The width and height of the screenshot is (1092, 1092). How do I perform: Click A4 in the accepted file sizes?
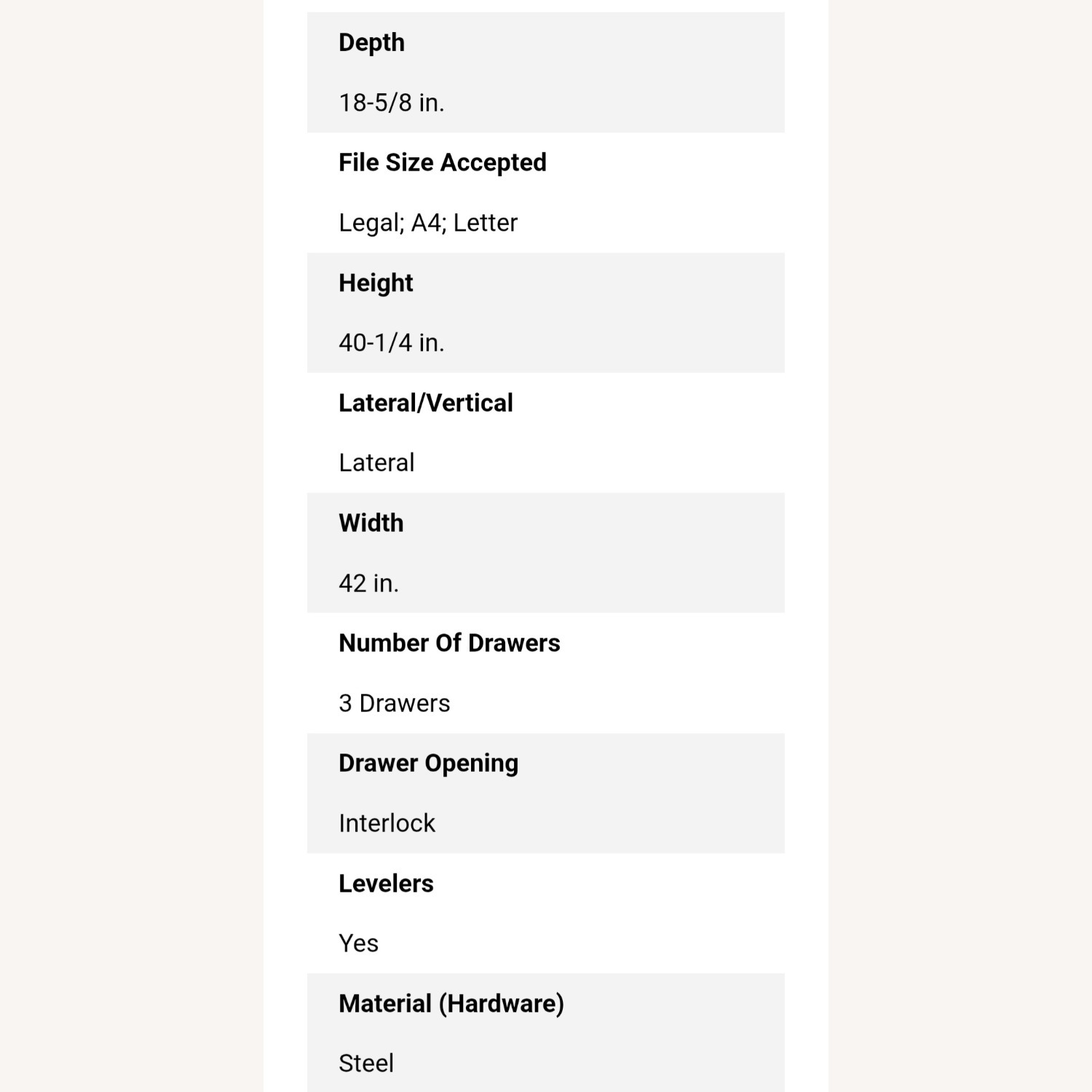click(427, 223)
